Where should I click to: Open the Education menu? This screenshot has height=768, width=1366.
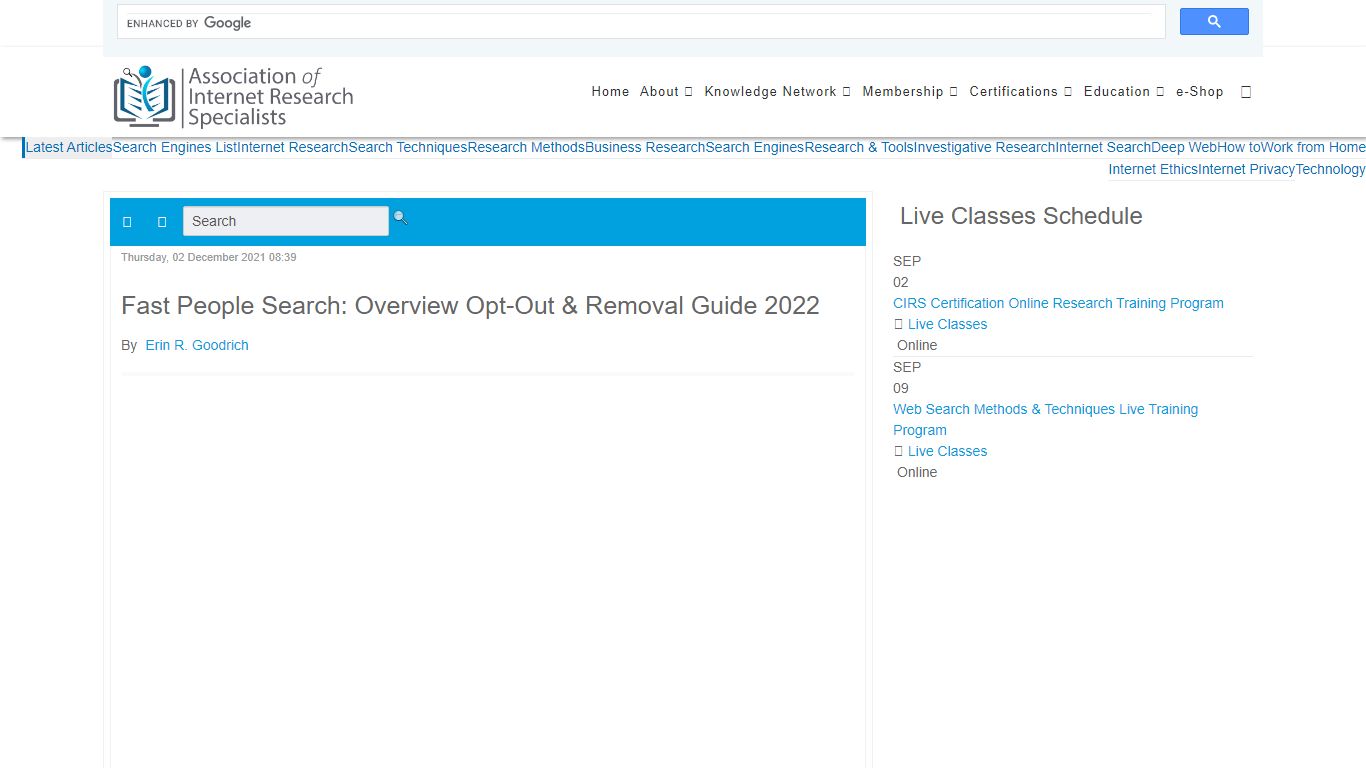point(1117,91)
